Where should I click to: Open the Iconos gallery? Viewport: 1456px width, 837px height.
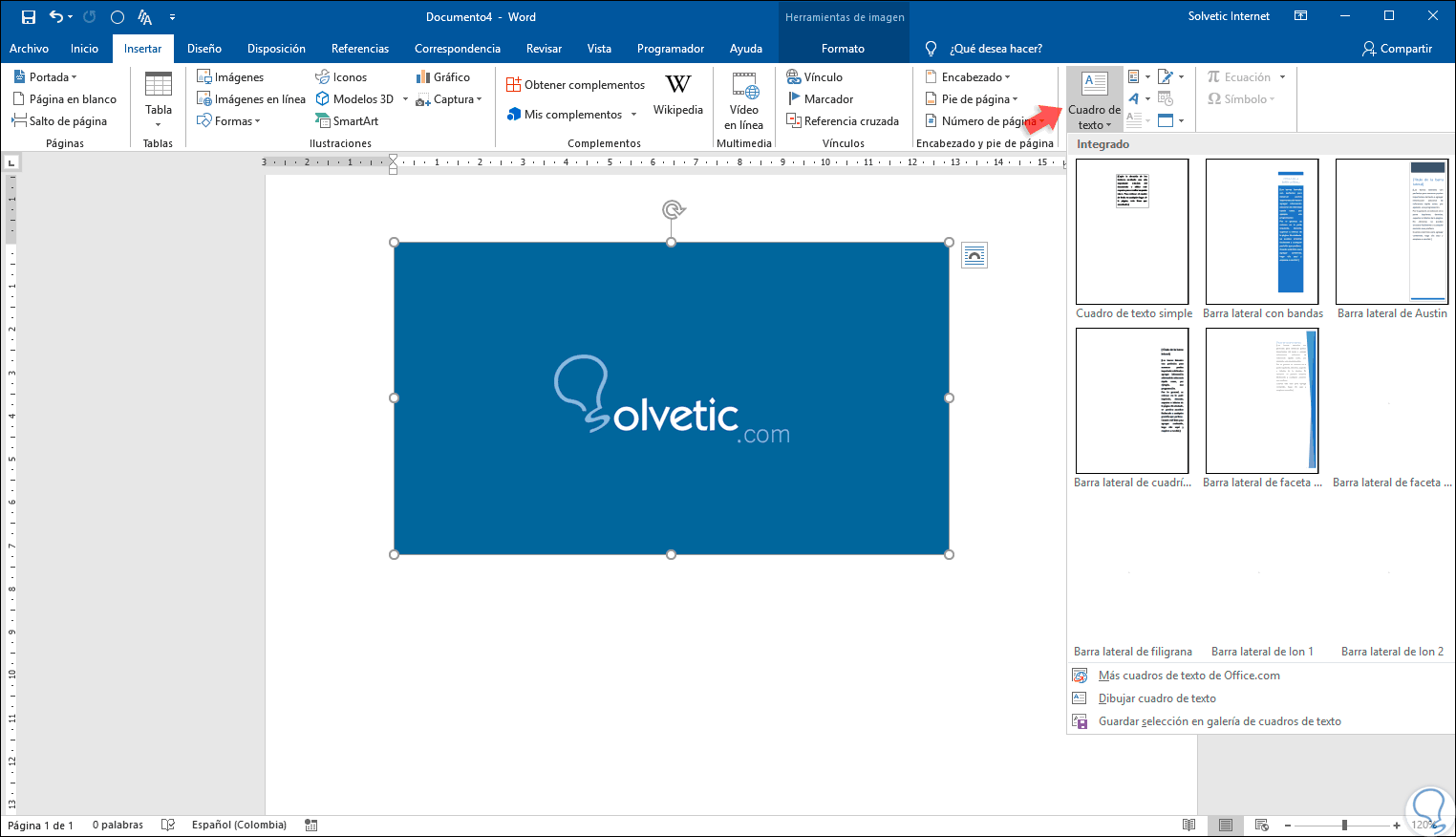[x=341, y=77]
